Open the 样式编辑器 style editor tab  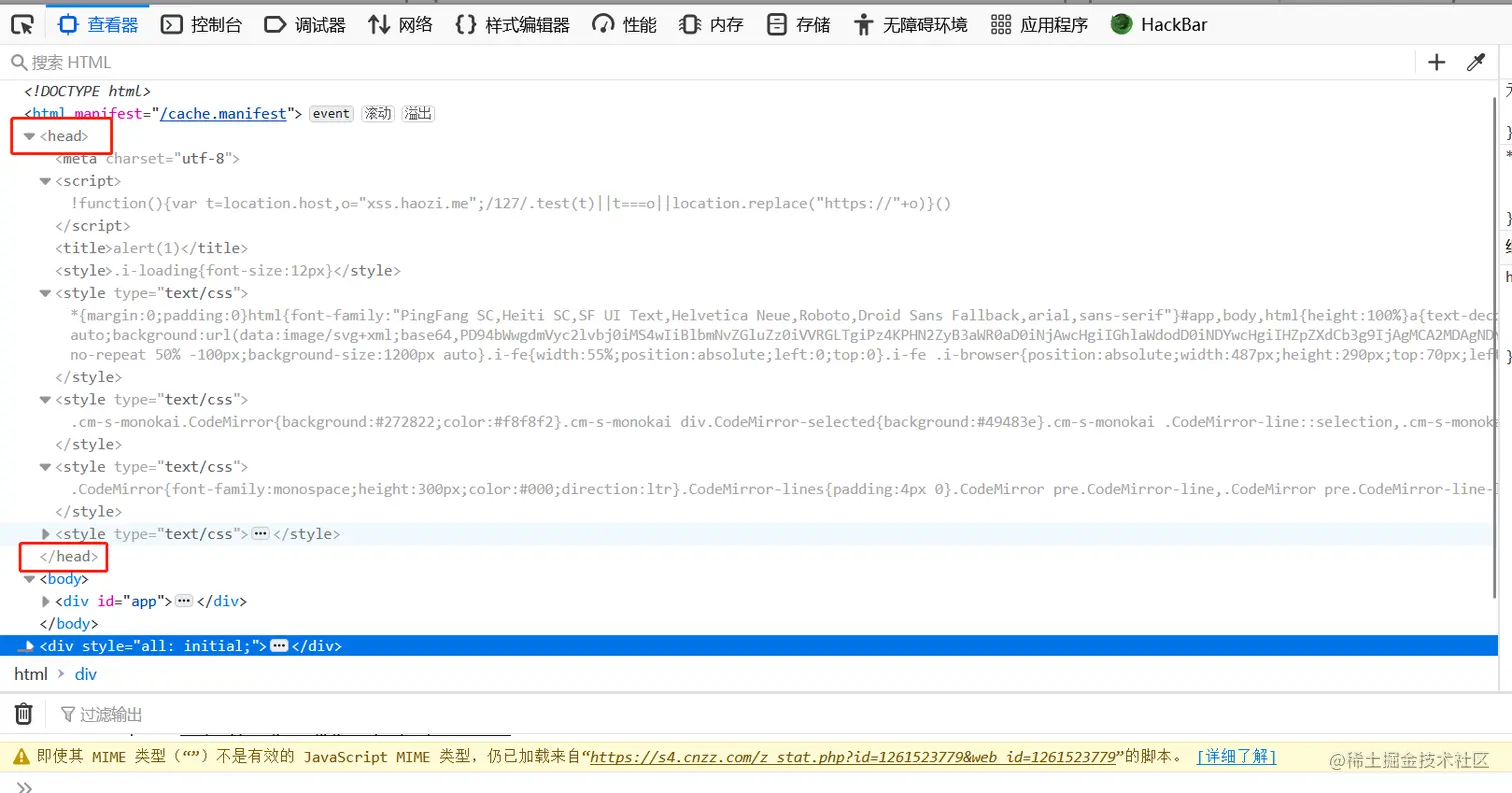tap(512, 25)
